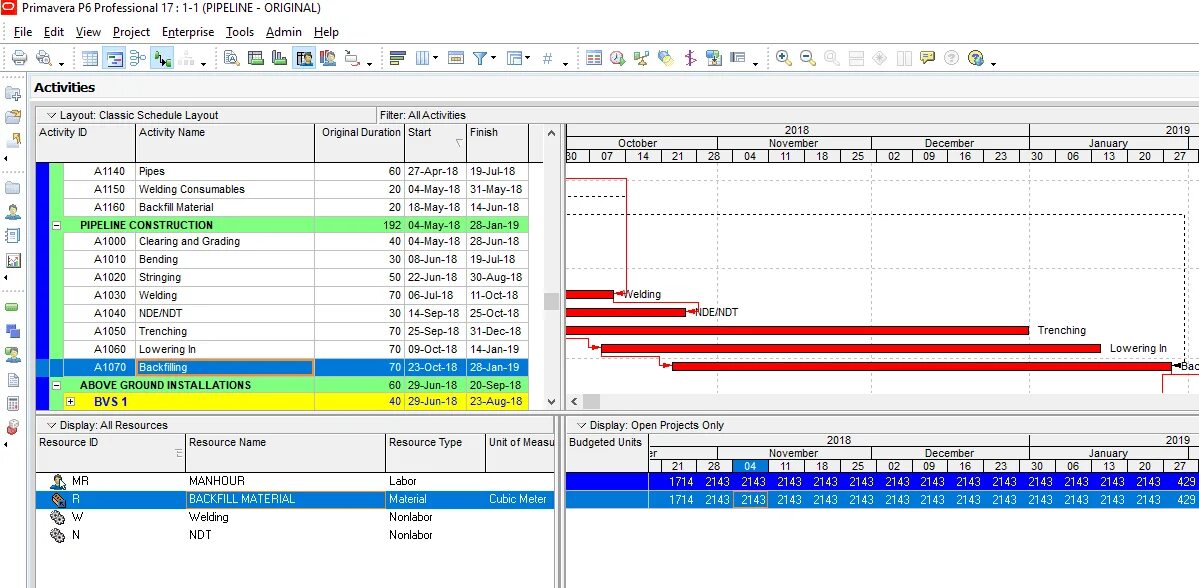Open the Columns dropdown in toolbar

pyautogui.click(x=426, y=58)
